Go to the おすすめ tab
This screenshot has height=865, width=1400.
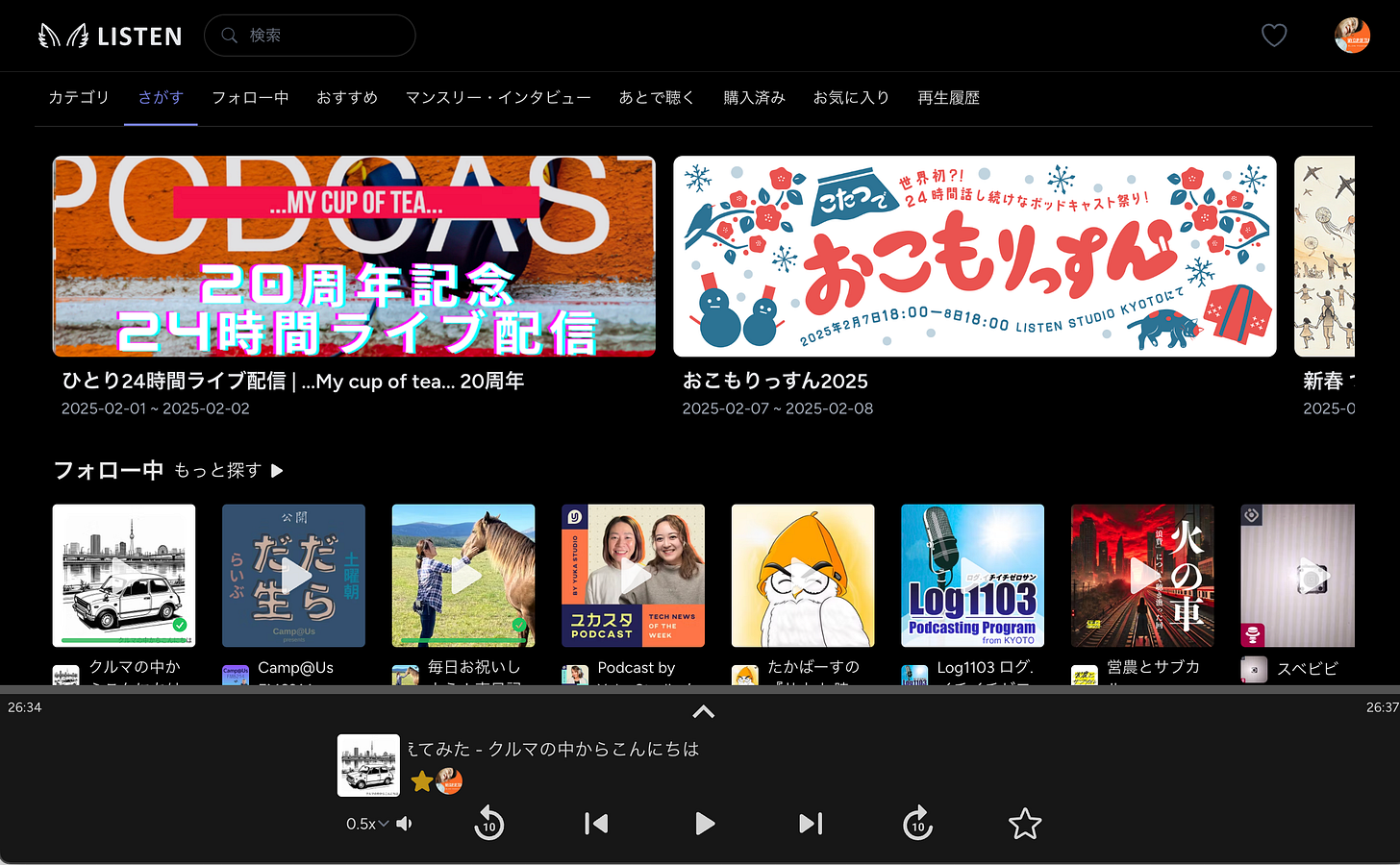point(347,97)
